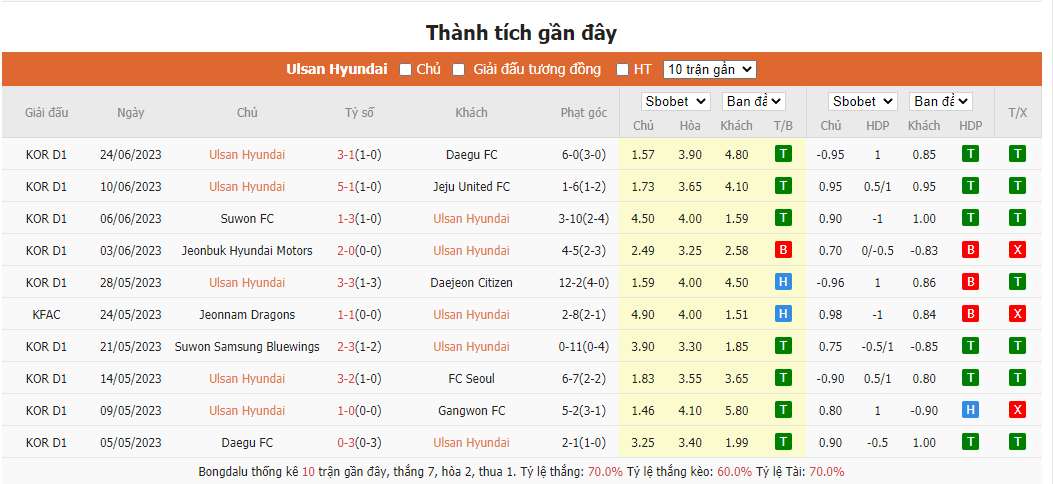Image resolution: width=1053 pixels, height=484 pixels.
Task: Click the Tỷ số column header
Action: [x=359, y=113]
